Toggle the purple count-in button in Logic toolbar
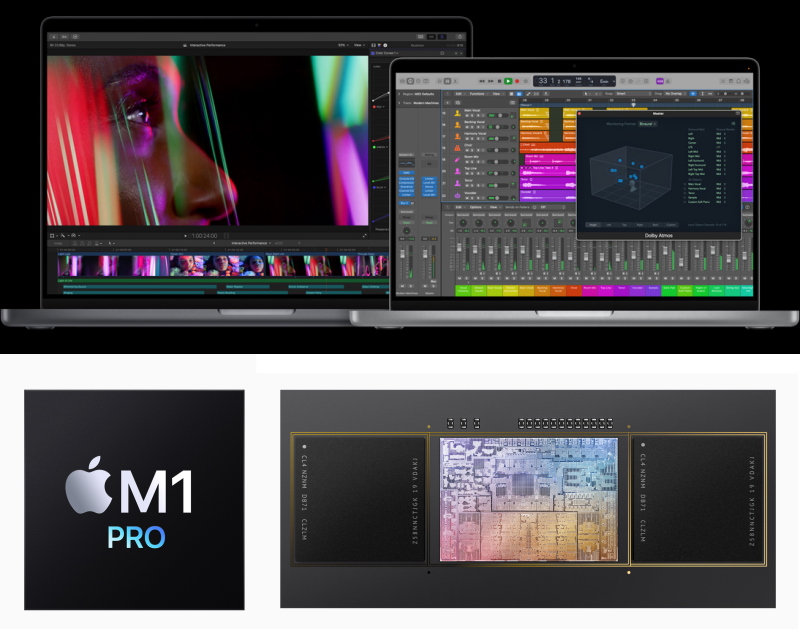 point(660,81)
